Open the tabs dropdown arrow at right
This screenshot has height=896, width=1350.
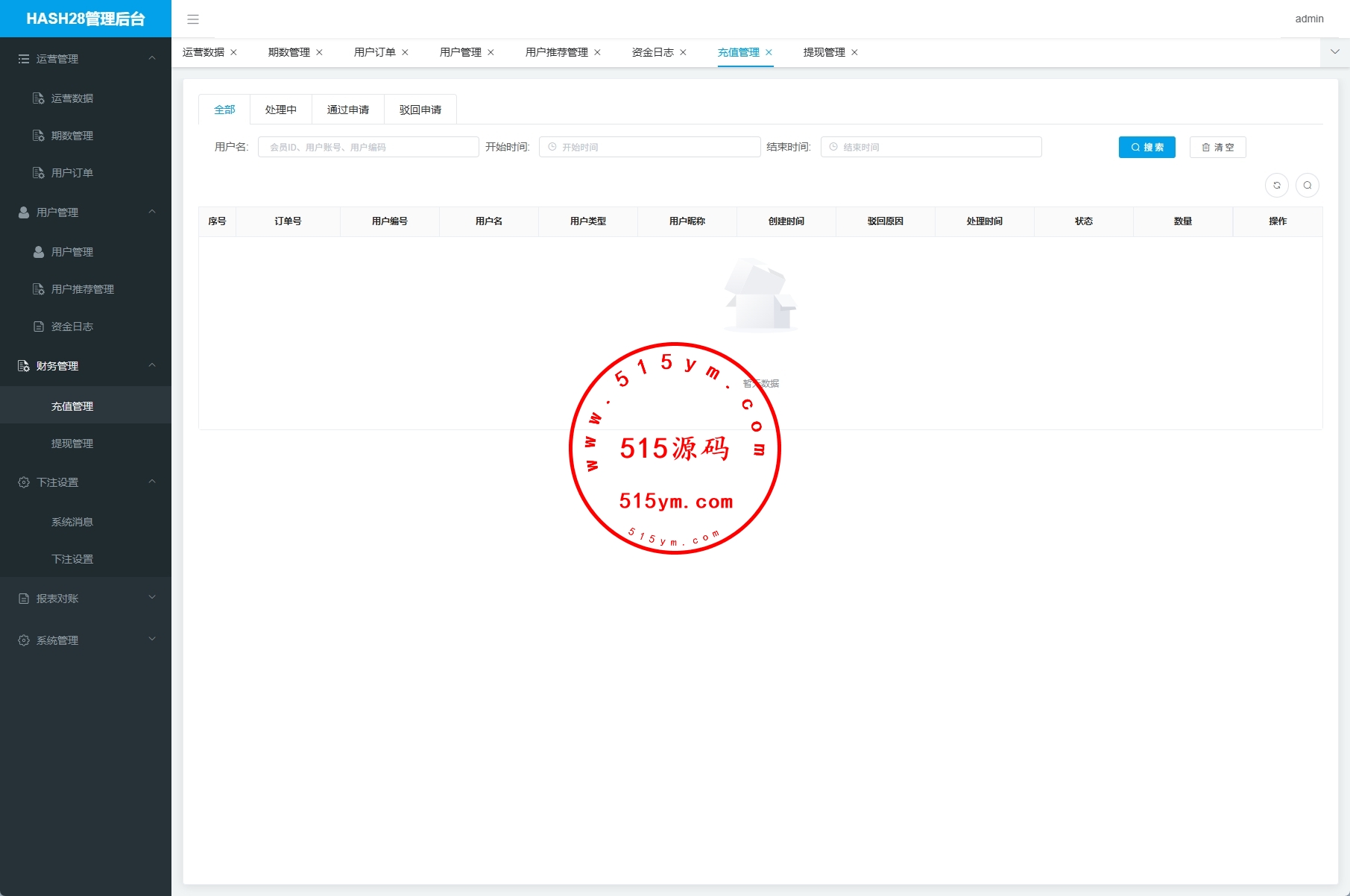point(1334,52)
